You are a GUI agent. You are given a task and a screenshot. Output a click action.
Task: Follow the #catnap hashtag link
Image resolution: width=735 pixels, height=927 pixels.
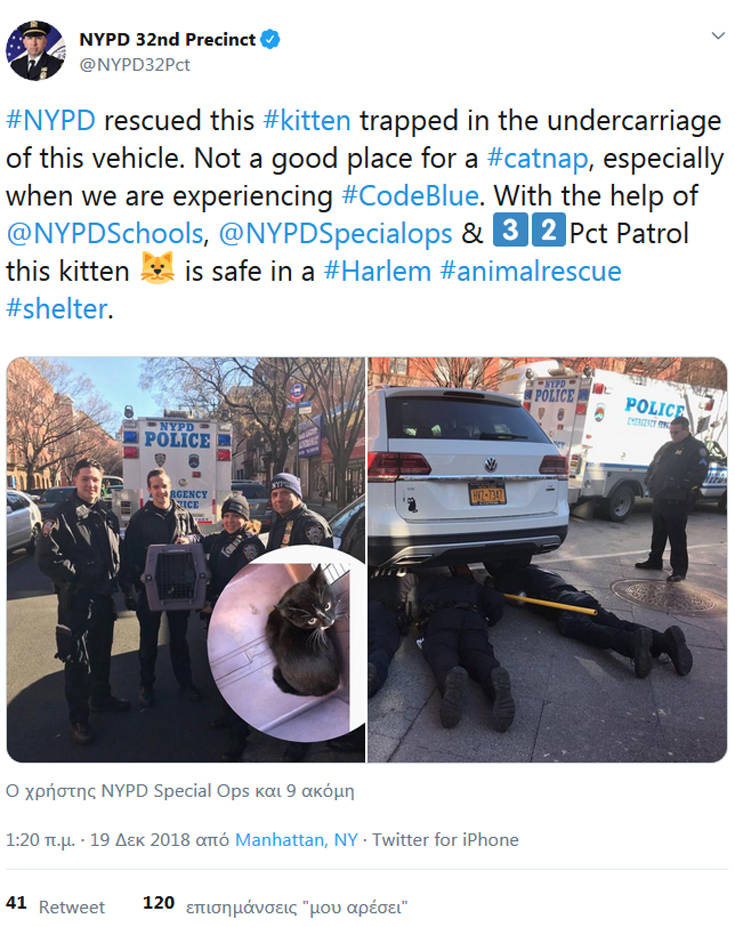[538, 158]
